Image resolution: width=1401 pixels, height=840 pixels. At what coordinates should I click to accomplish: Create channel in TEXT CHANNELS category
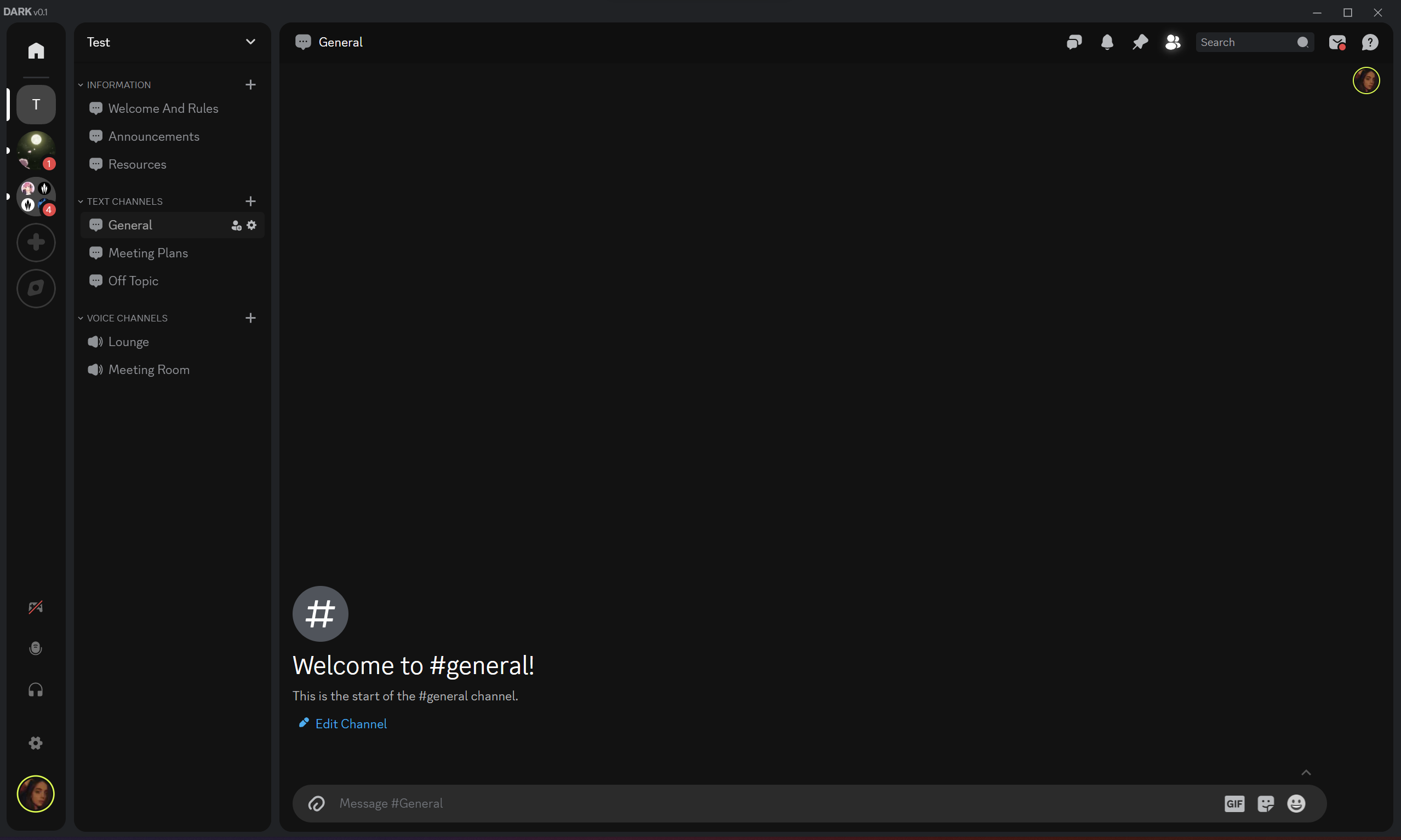[250, 202]
